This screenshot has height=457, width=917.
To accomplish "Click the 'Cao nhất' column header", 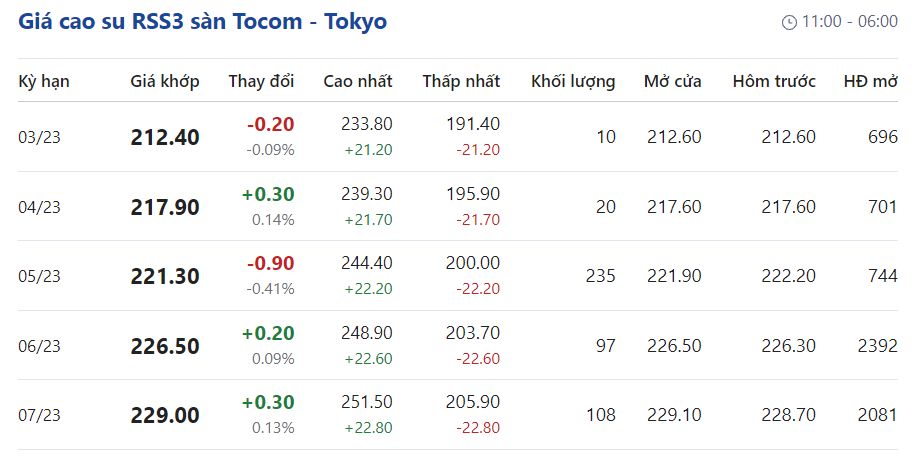I will pyautogui.click(x=358, y=81).
